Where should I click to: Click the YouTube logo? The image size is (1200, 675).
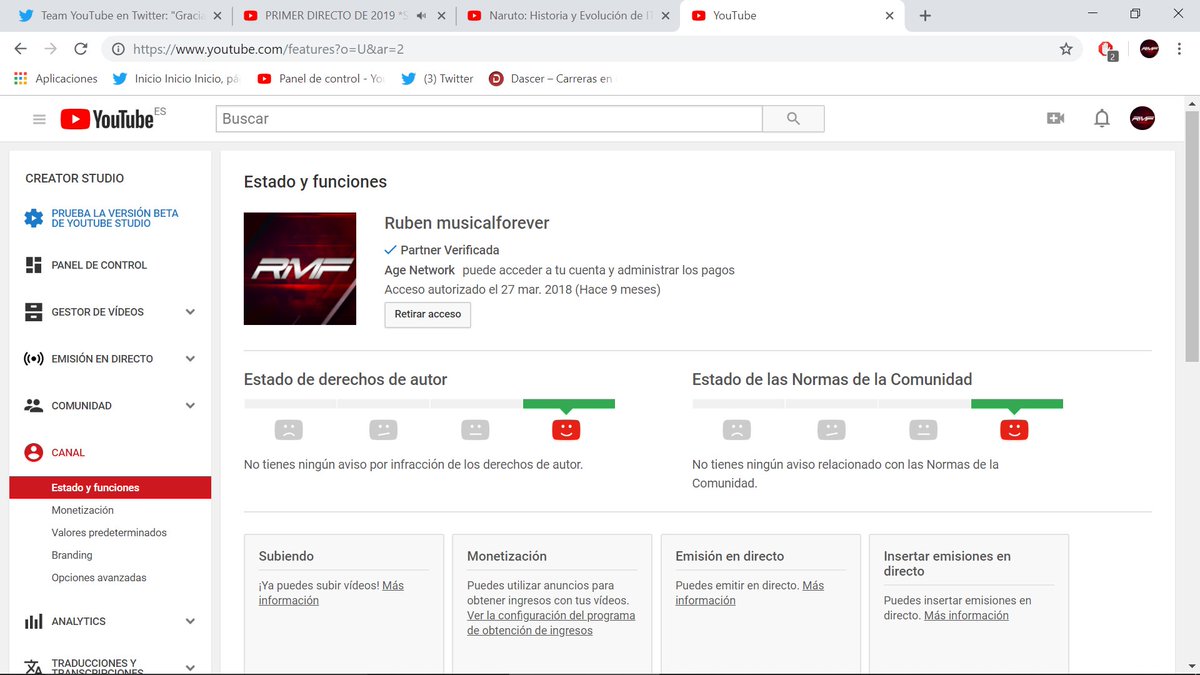pyautogui.click(x=107, y=119)
